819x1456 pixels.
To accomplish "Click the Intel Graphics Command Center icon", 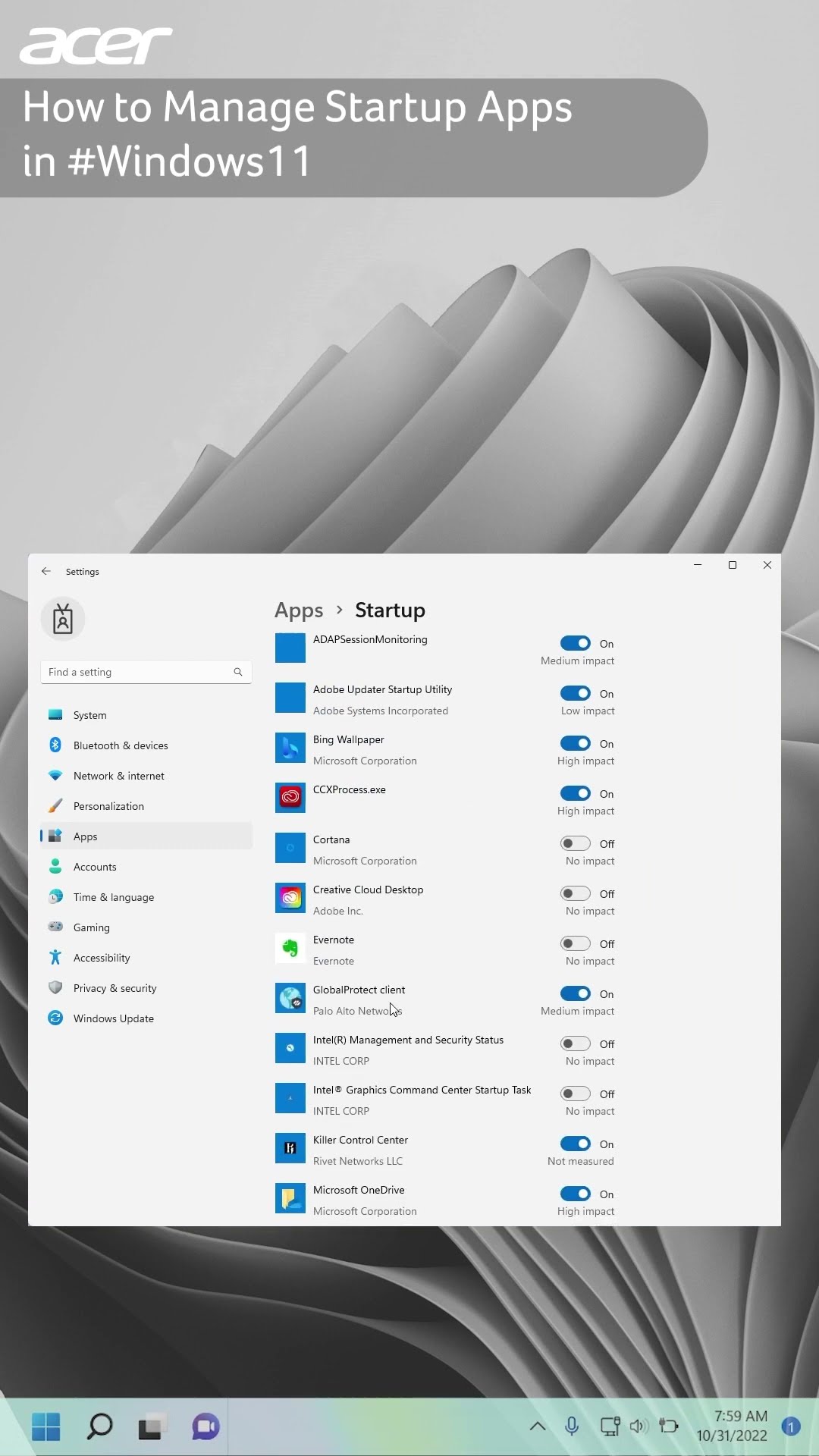I will [290, 1098].
